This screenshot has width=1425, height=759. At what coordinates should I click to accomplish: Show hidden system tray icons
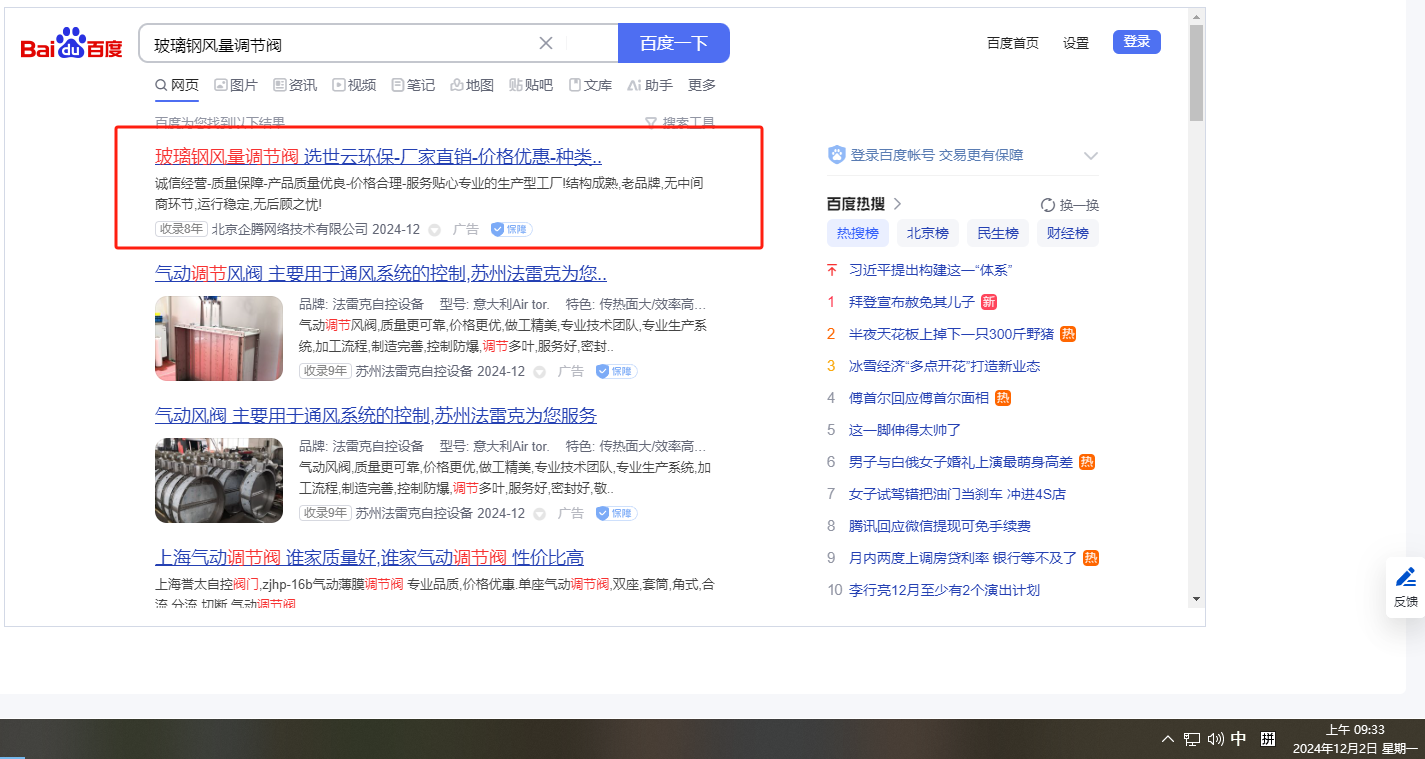1167,739
